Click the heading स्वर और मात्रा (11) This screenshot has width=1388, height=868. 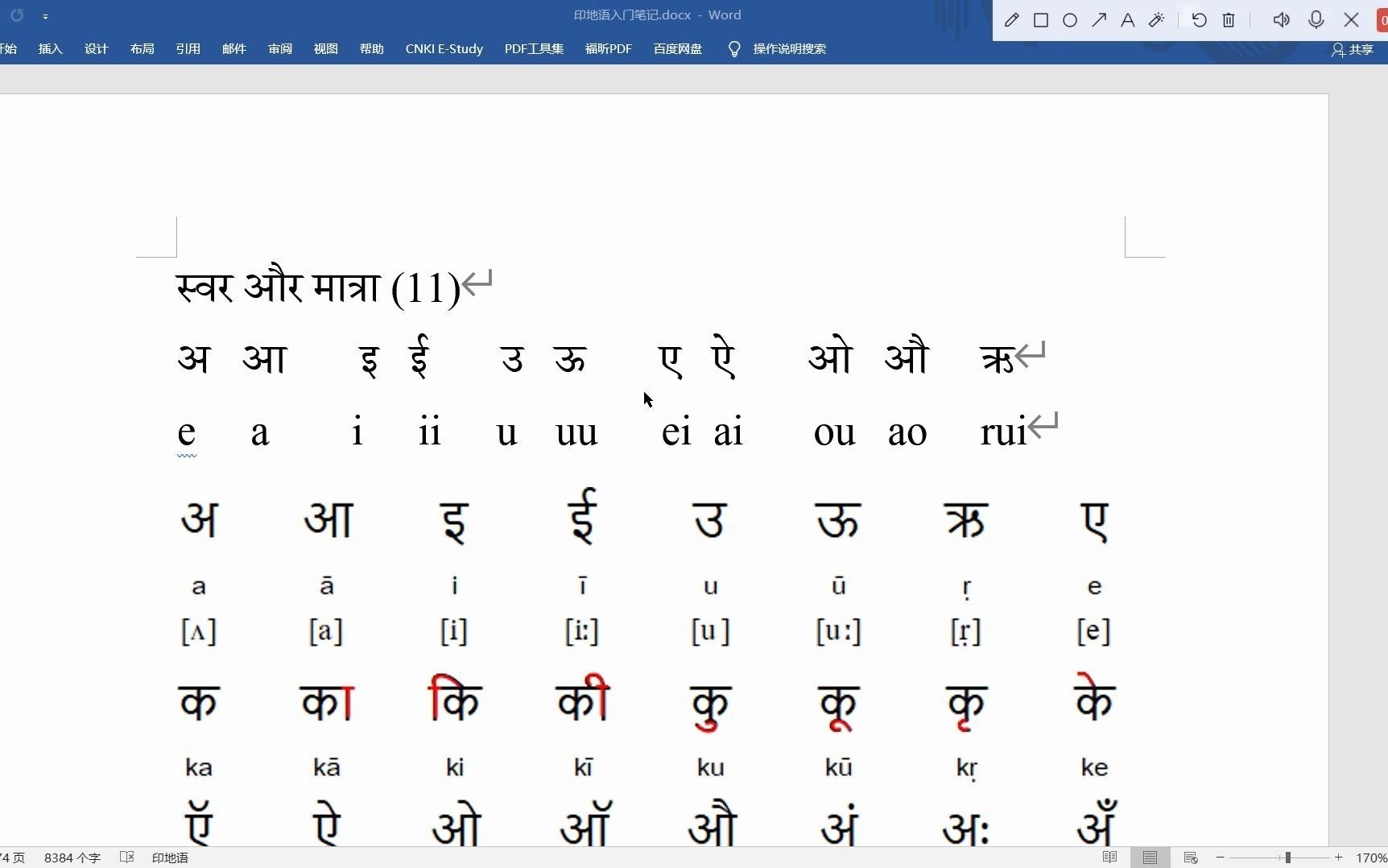(x=318, y=287)
